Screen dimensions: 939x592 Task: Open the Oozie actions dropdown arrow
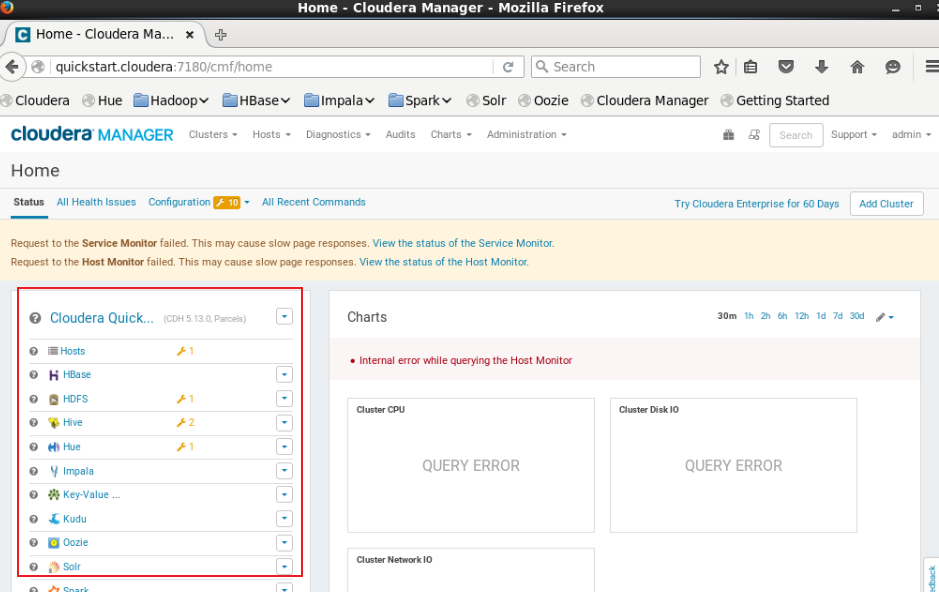pos(284,543)
